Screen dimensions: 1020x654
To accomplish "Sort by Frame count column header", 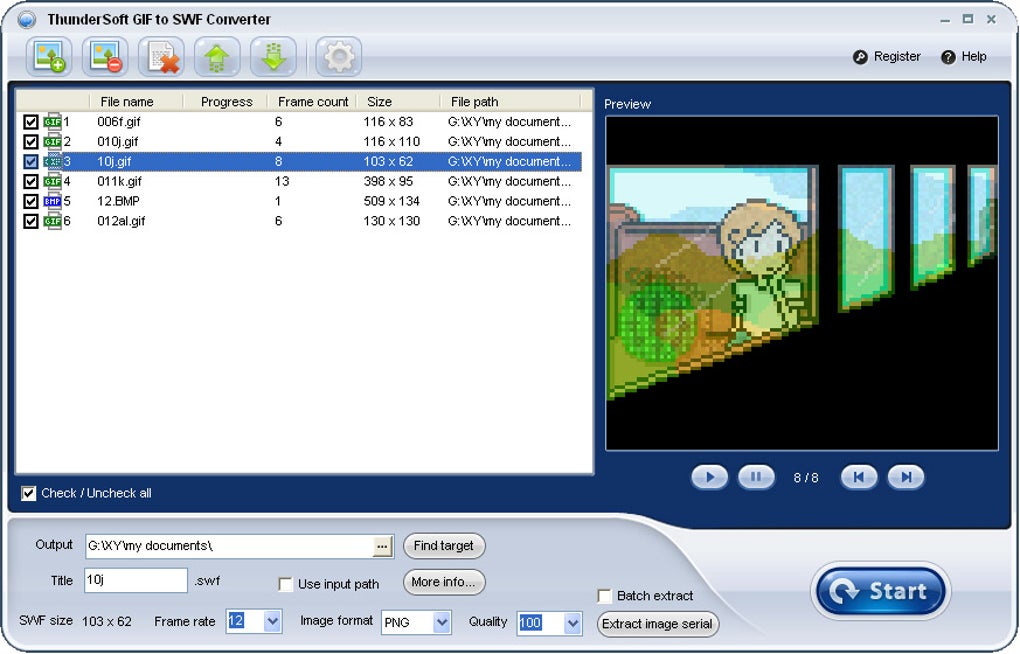I will pos(313,102).
